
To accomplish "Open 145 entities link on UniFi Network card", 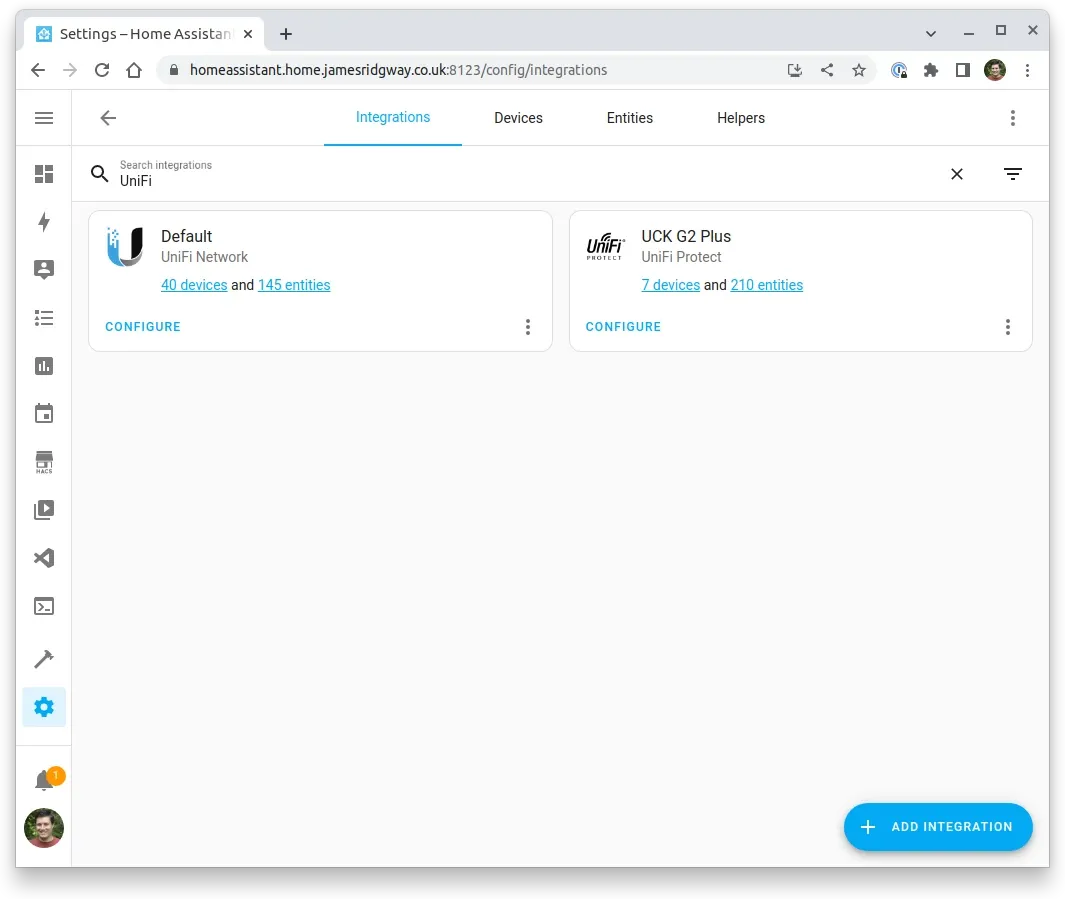I will coord(294,285).
